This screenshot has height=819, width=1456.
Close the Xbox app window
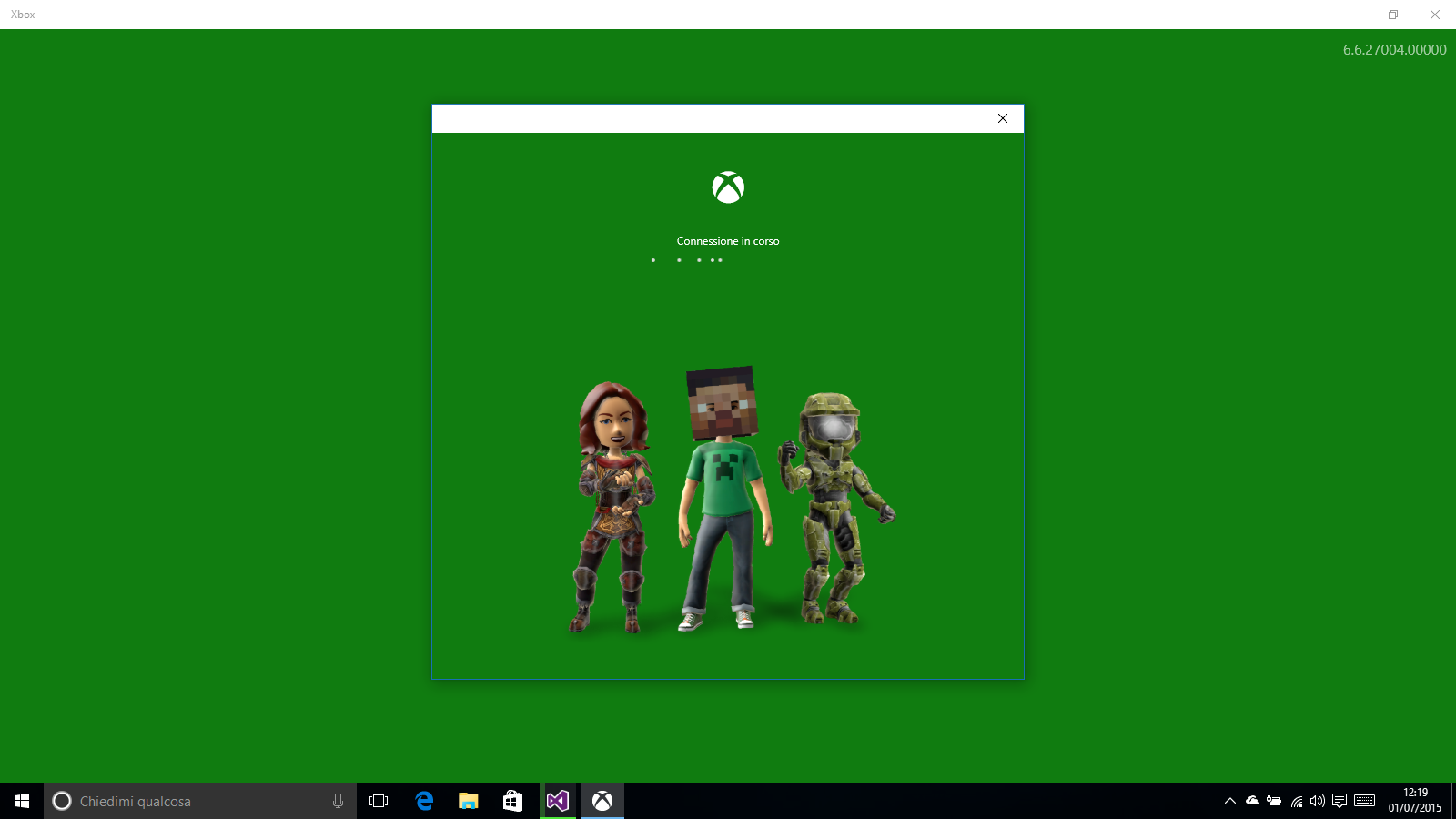click(1435, 15)
